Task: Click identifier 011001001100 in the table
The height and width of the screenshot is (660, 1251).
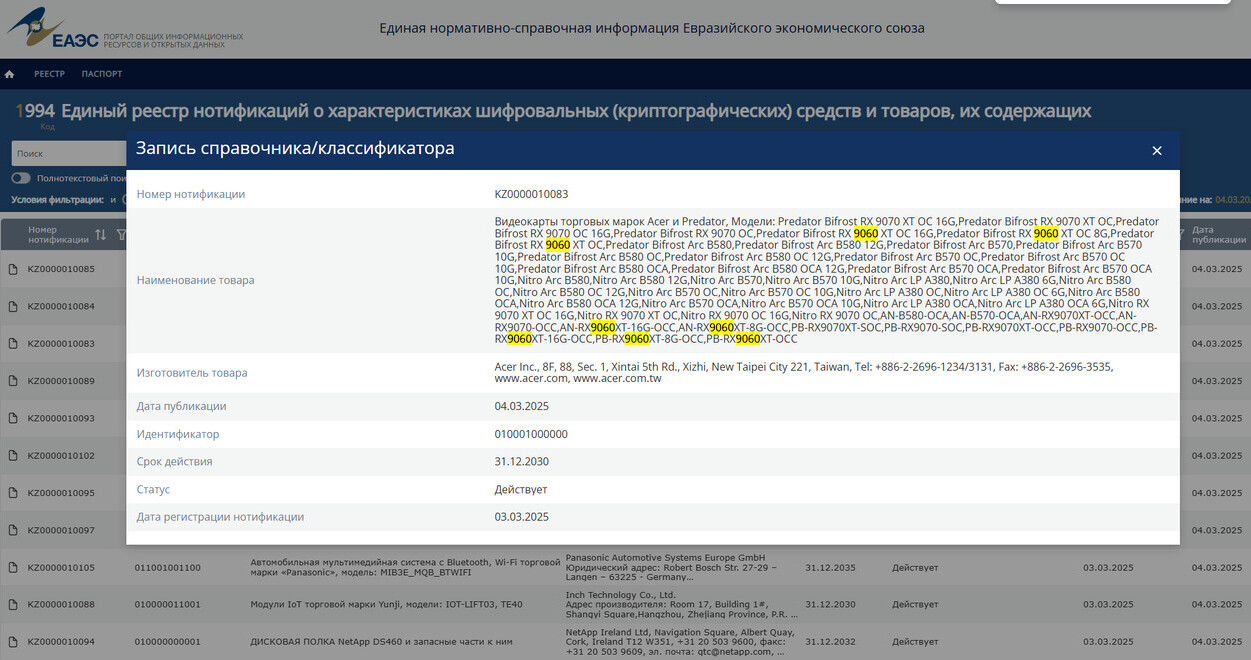Action: pyautogui.click(x=168, y=567)
